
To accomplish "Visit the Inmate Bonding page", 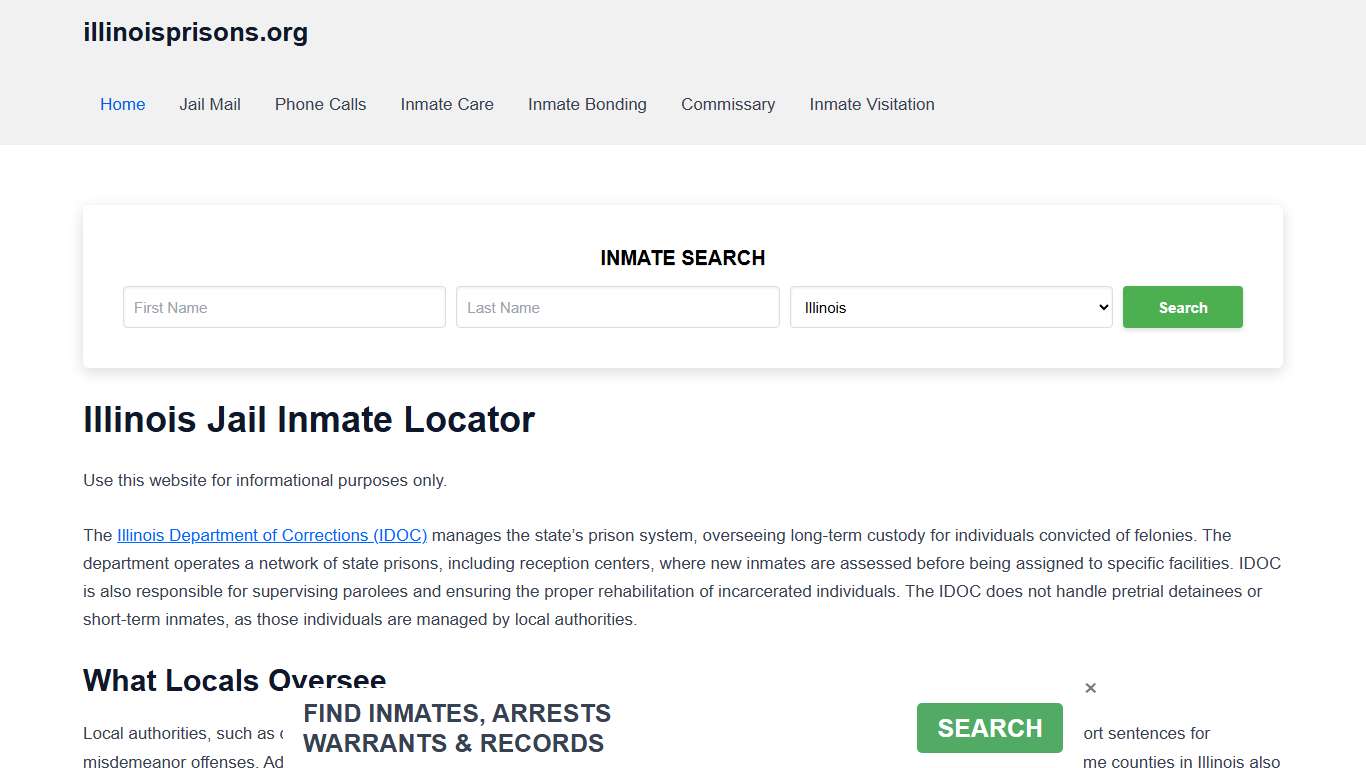I will pos(587,104).
